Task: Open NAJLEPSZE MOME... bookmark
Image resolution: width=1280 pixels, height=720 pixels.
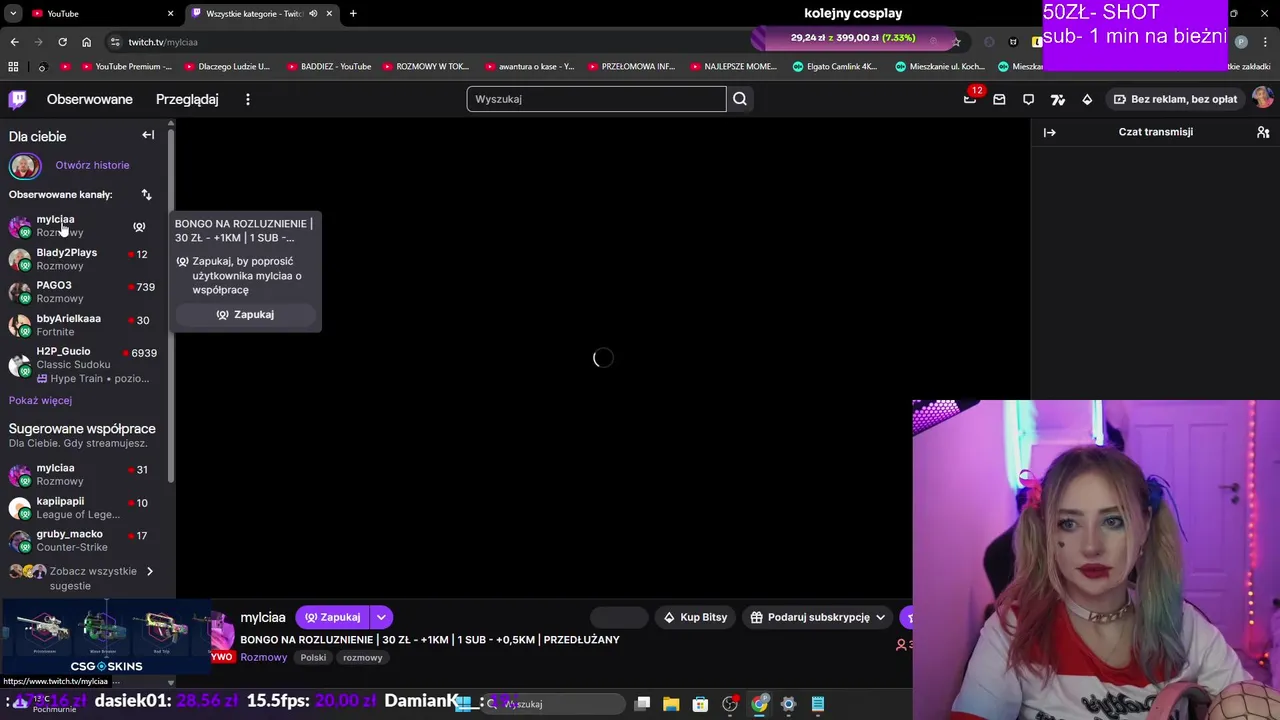Action: 732,67
